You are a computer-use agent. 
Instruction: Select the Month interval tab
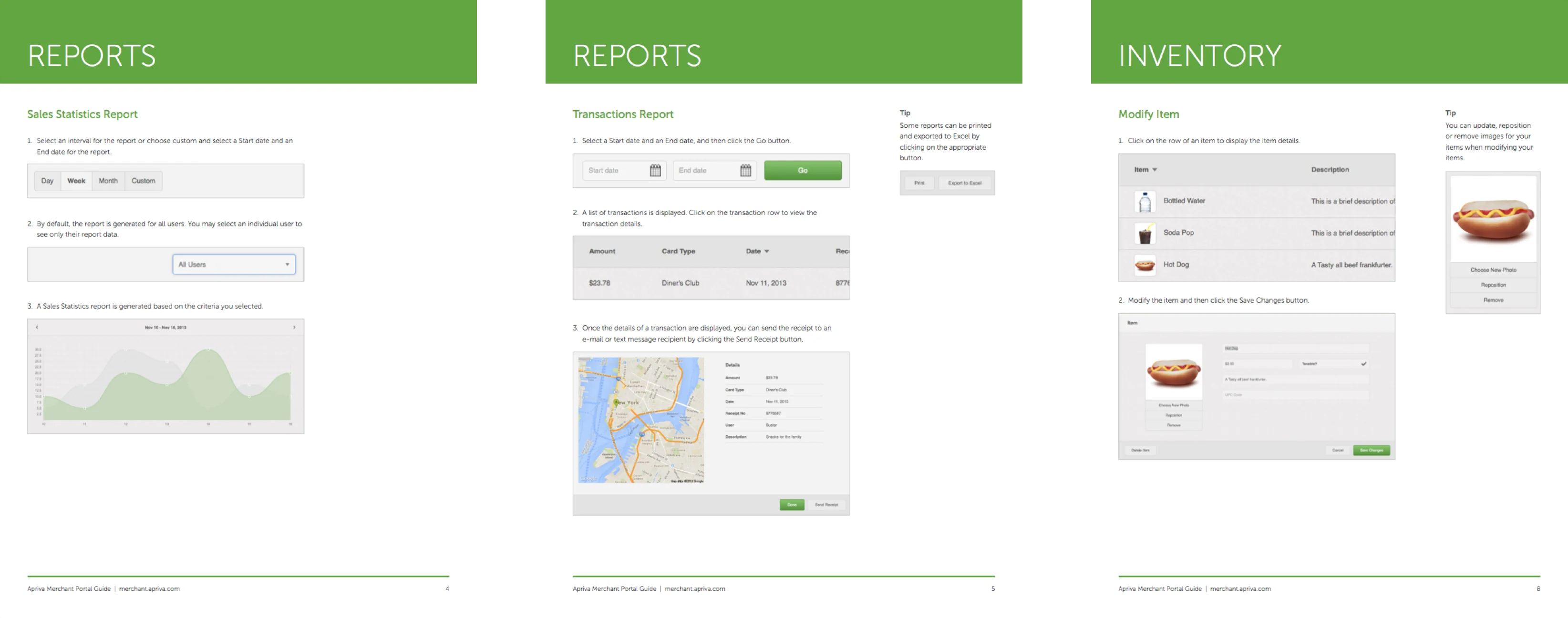point(108,181)
